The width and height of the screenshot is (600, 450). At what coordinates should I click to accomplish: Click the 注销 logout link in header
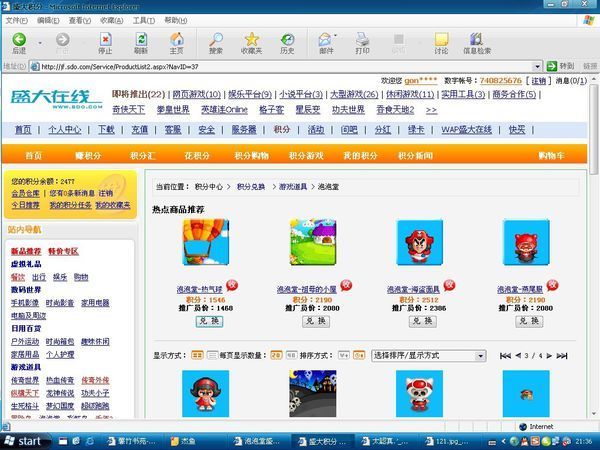tap(538, 81)
